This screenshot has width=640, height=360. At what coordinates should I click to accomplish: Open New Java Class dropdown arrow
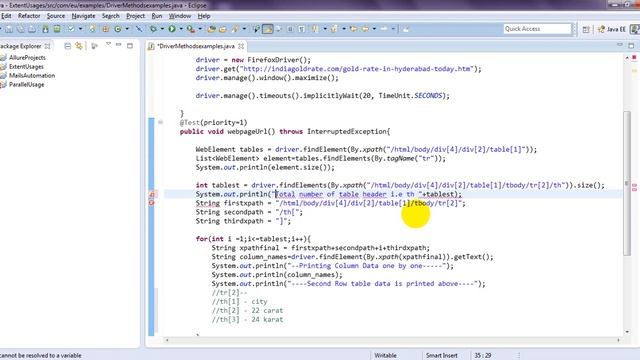click(x=127, y=29)
